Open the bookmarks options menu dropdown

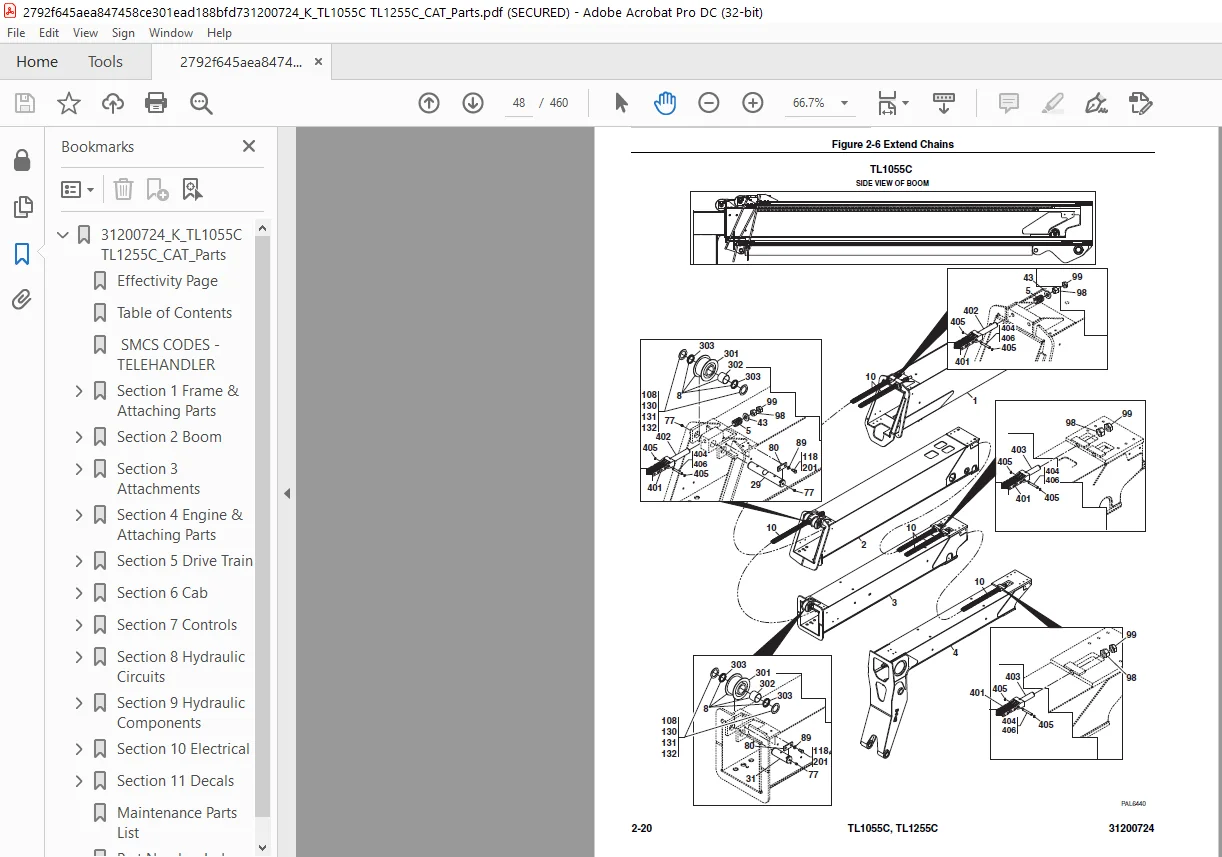click(78, 189)
